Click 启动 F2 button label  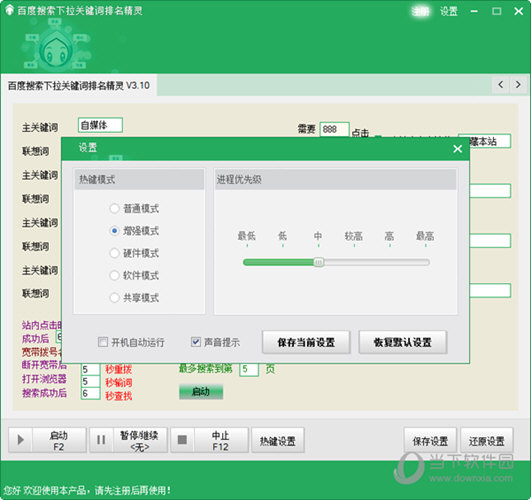pos(59,441)
